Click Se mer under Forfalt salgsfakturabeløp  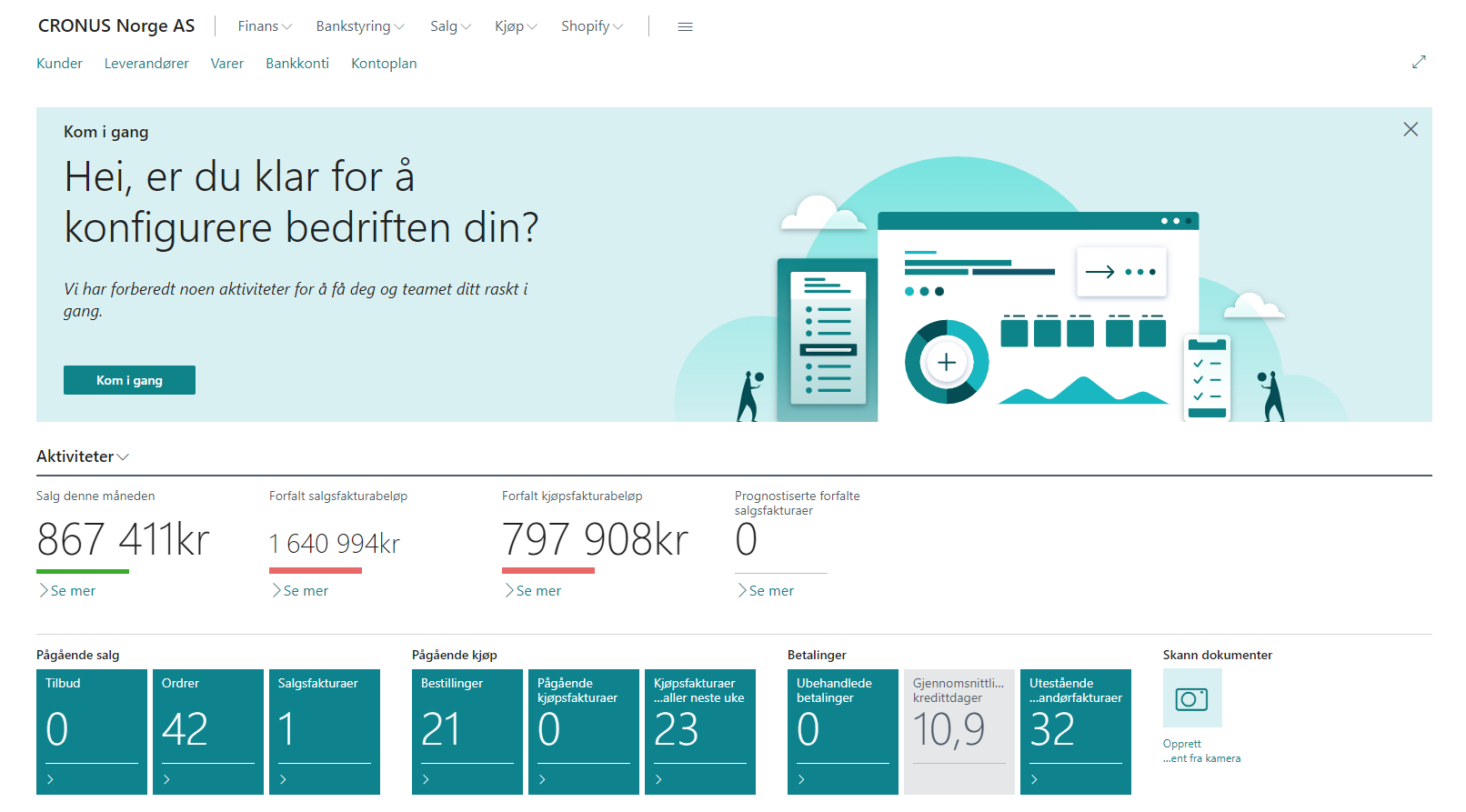point(301,591)
